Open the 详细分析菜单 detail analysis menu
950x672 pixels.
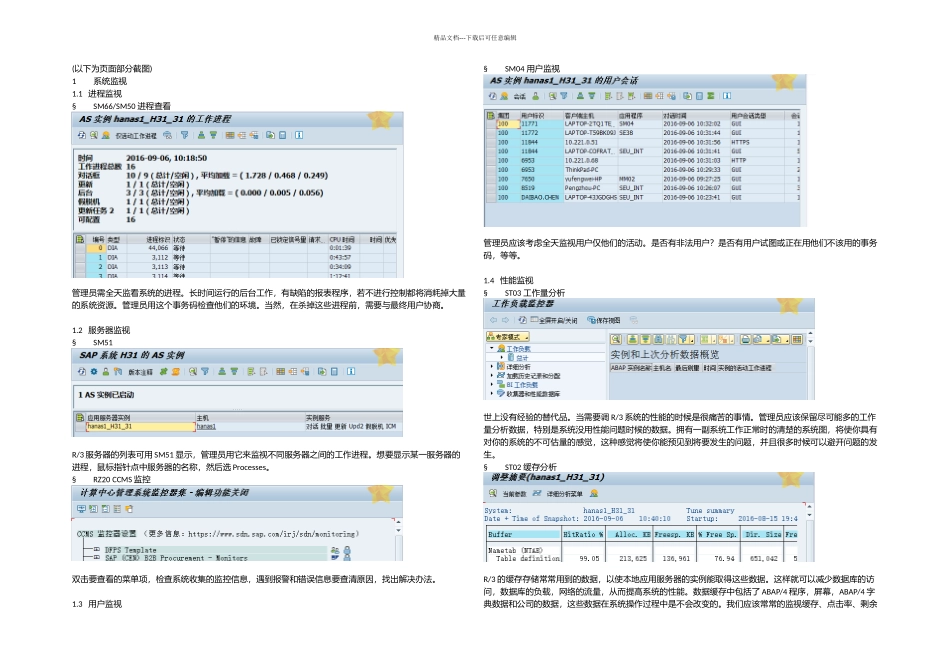point(564,494)
